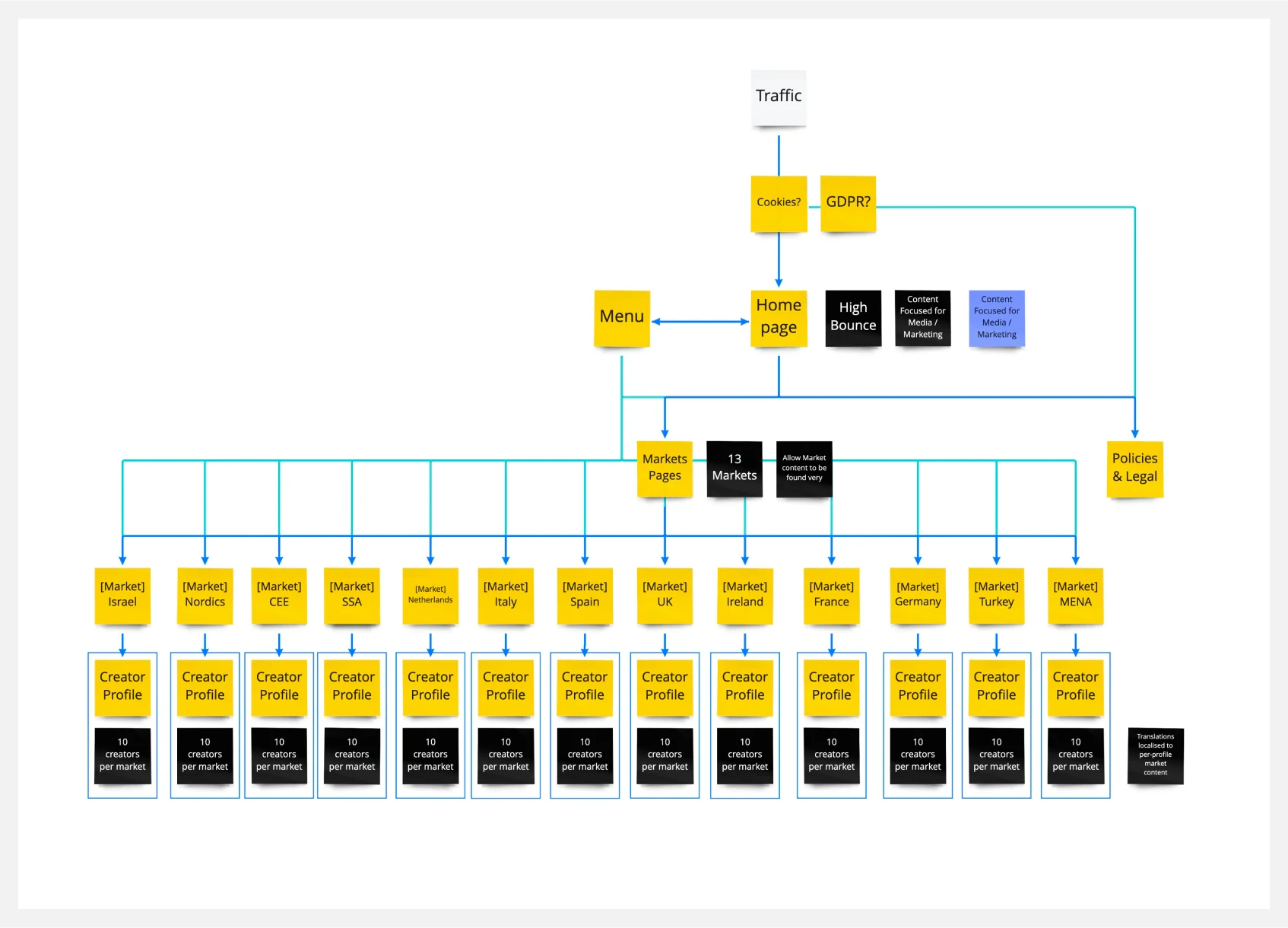Image resolution: width=1288 pixels, height=928 pixels.
Task: Select the [Market] SSA note
Action: 352,596
